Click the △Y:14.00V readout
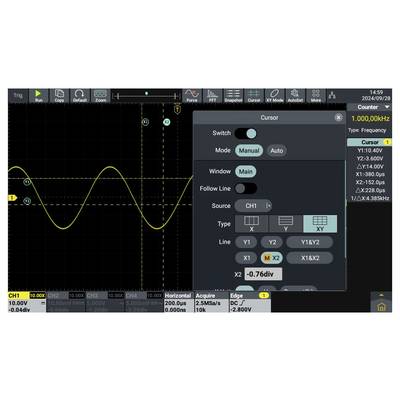The height and width of the screenshot is (400, 400). [370, 166]
